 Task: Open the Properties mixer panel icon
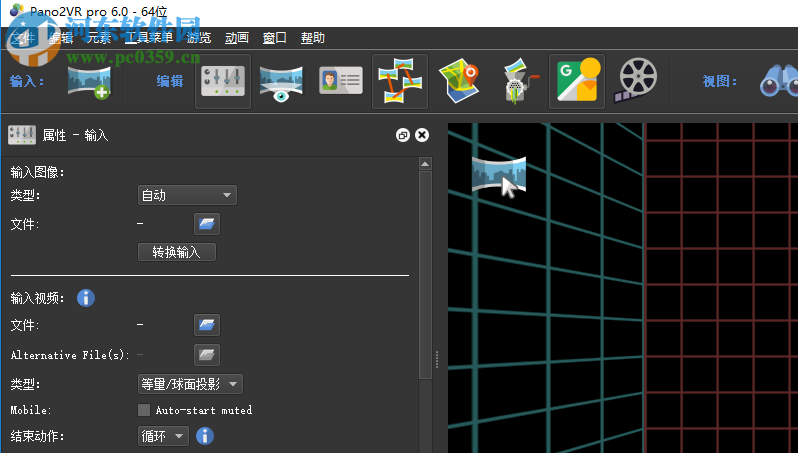(223, 81)
